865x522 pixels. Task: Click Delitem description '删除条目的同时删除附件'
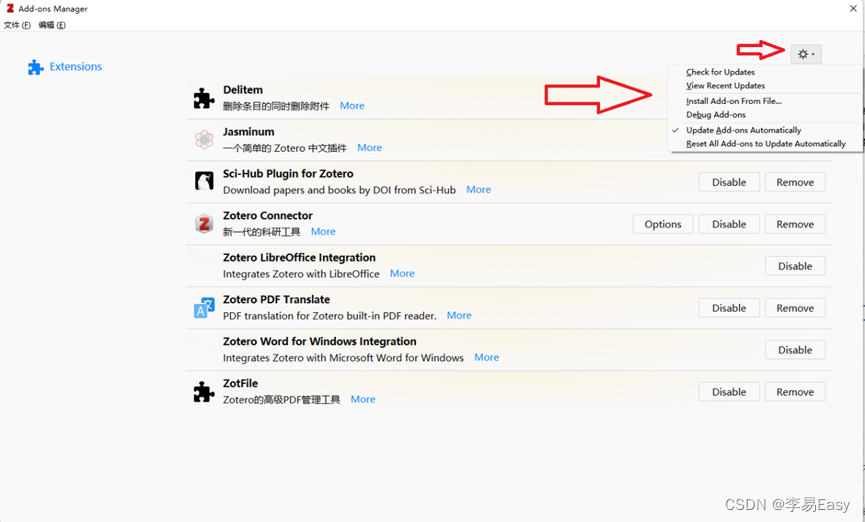(276, 106)
